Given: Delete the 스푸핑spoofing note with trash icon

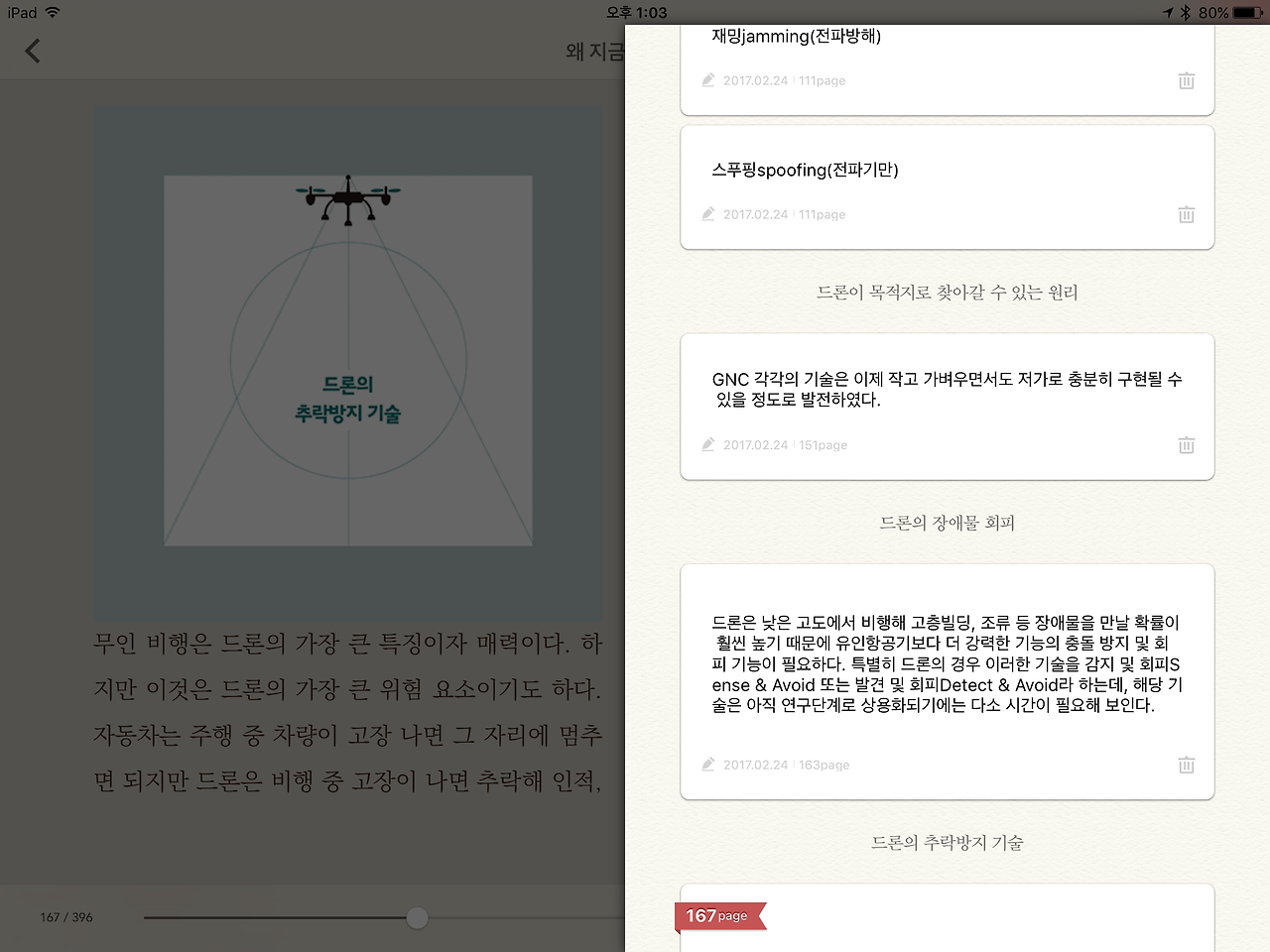Looking at the screenshot, I should [x=1186, y=214].
